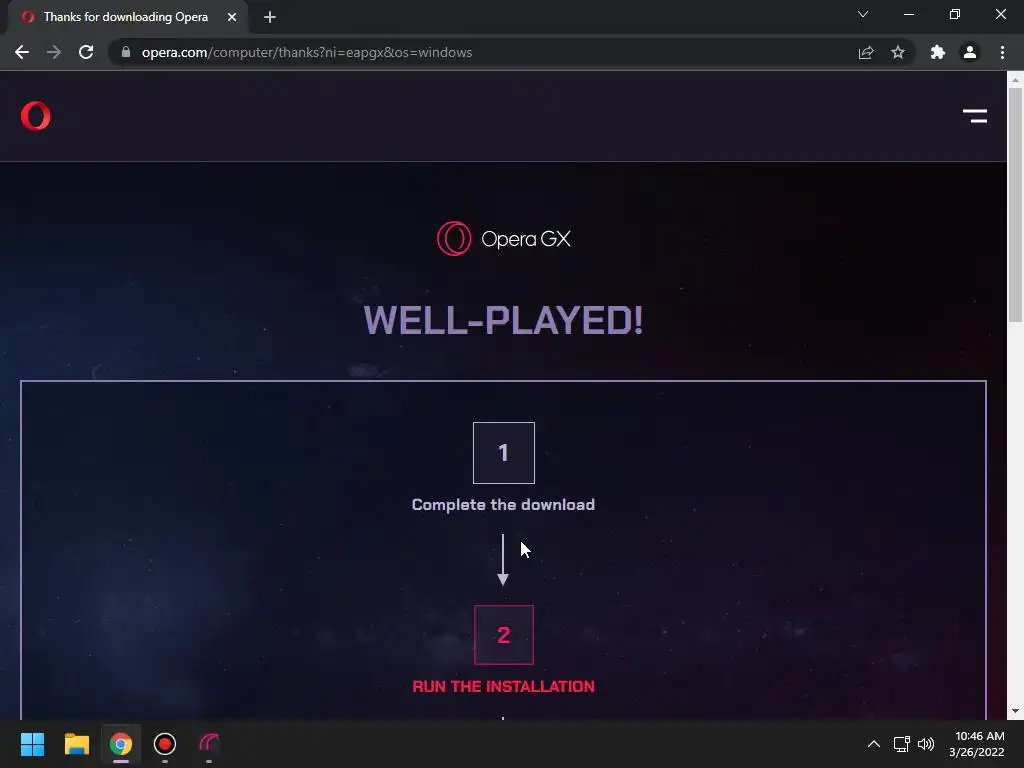The image size is (1024, 768).
Task: Click the pink arc app taskbar icon
Action: 209,744
